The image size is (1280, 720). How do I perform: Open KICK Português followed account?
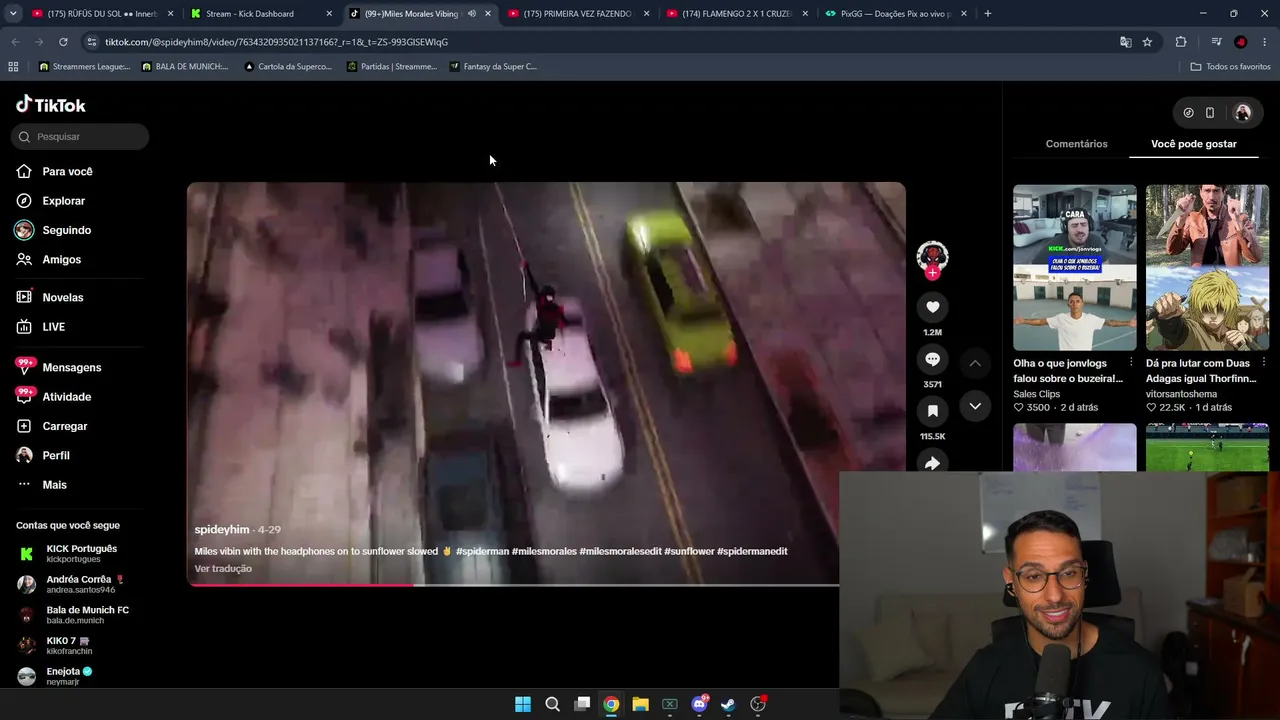coord(72,553)
